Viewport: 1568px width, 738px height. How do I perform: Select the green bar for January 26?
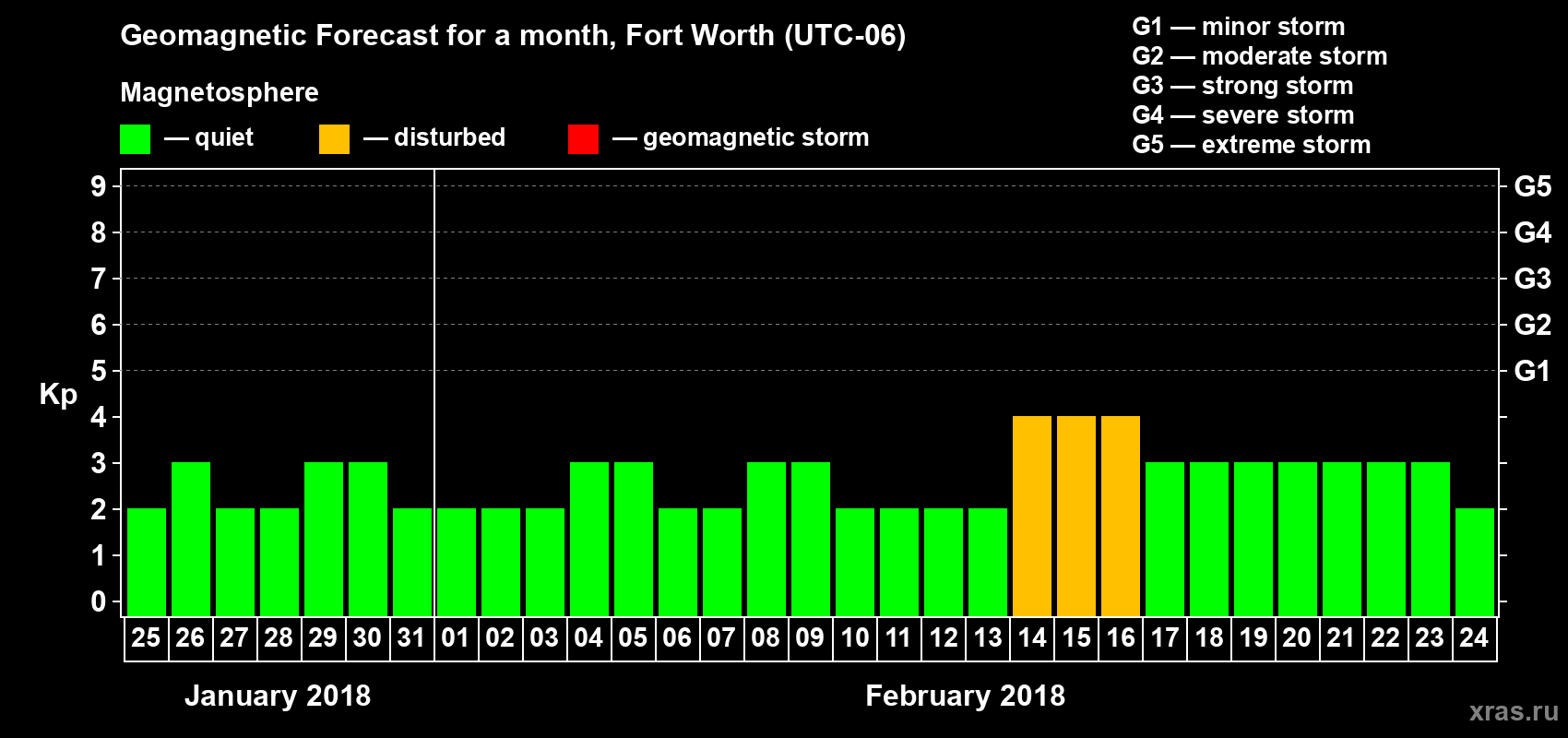click(x=190, y=540)
